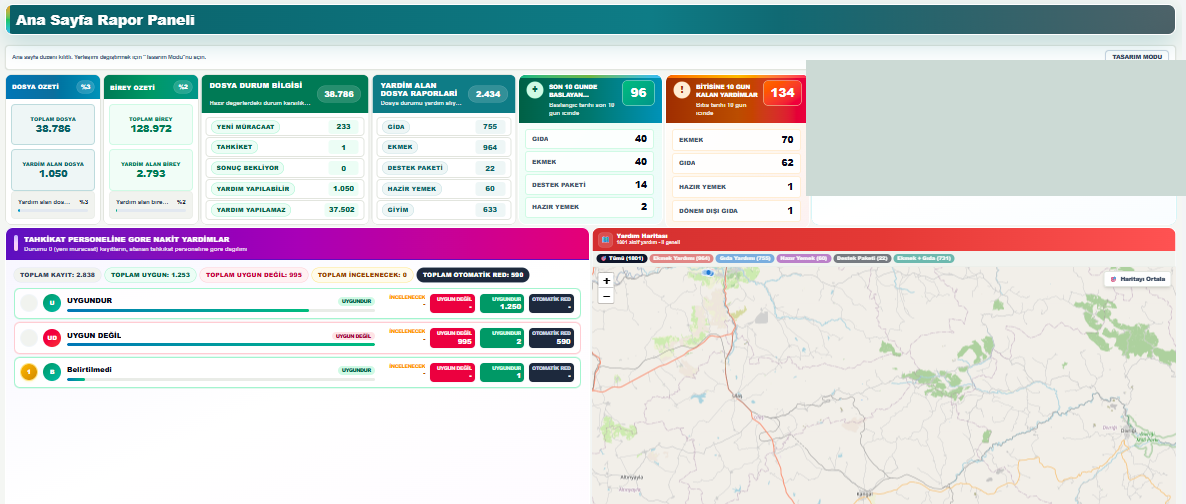Toggle the Ekmek Yardımı map filter chip
Viewport: 1186px width, 504px height.
[x=680, y=259]
